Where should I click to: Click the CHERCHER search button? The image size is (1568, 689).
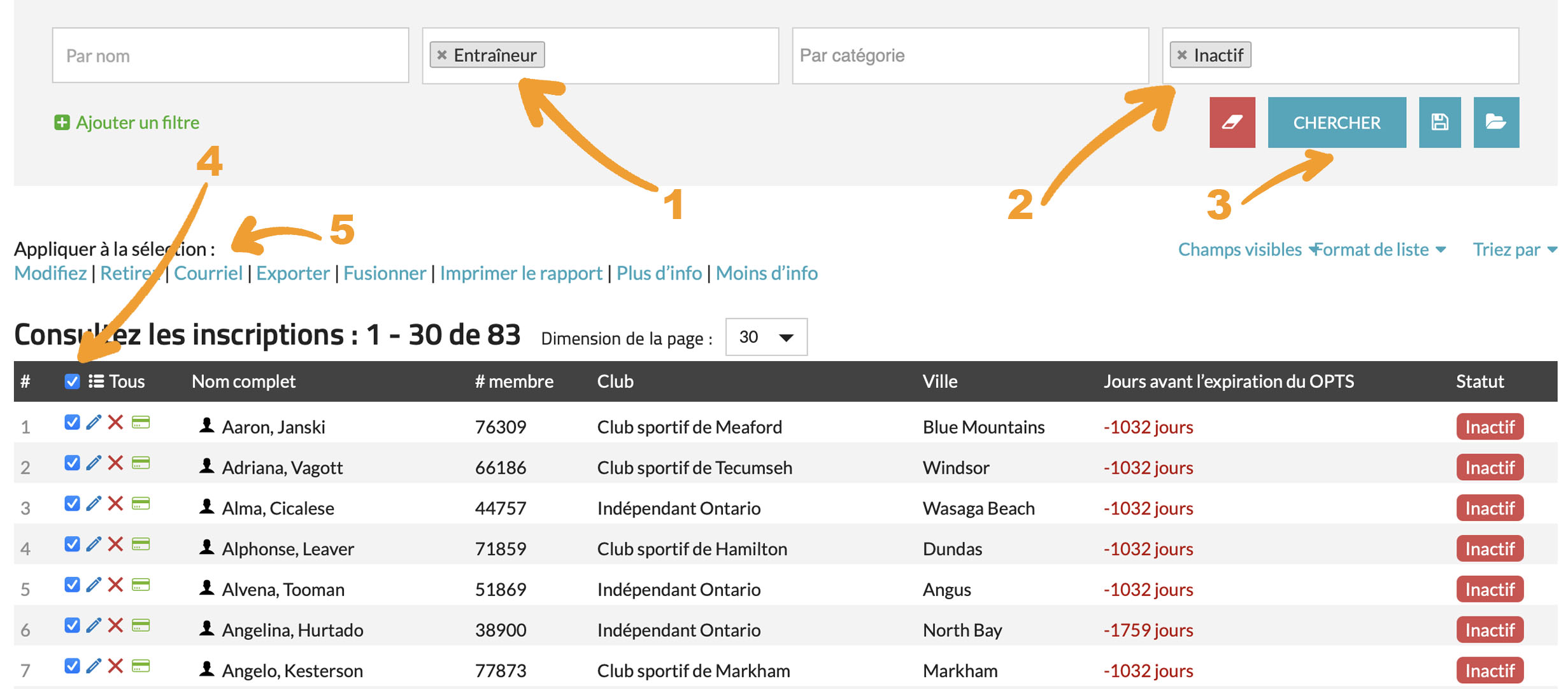(x=1336, y=122)
